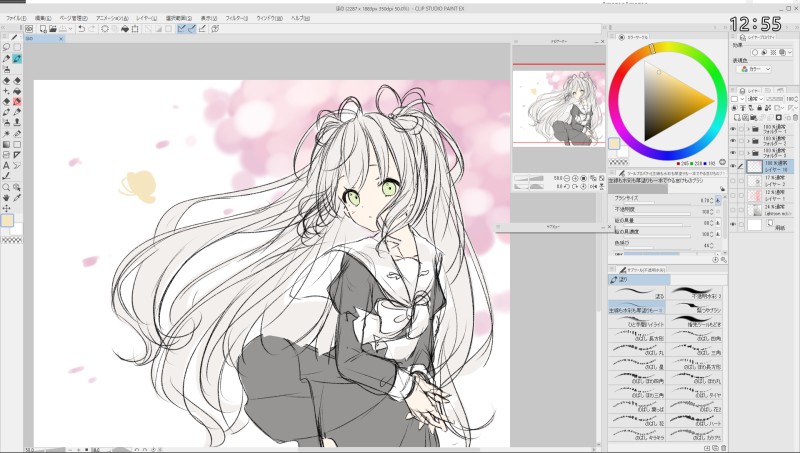Click the Lock layer padlock icon
This screenshot has height=453, width=800.
coord(760,108)
